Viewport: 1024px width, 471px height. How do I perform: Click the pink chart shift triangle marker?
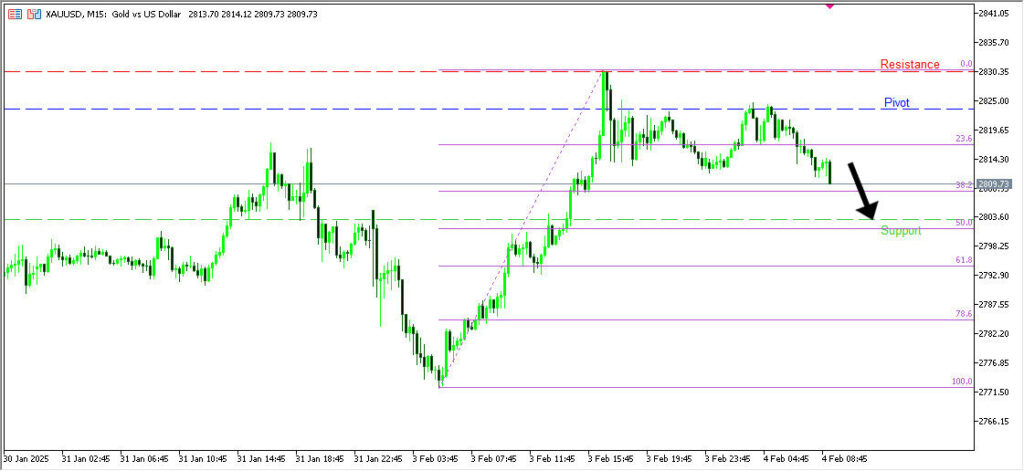click(x=829, y=5)
